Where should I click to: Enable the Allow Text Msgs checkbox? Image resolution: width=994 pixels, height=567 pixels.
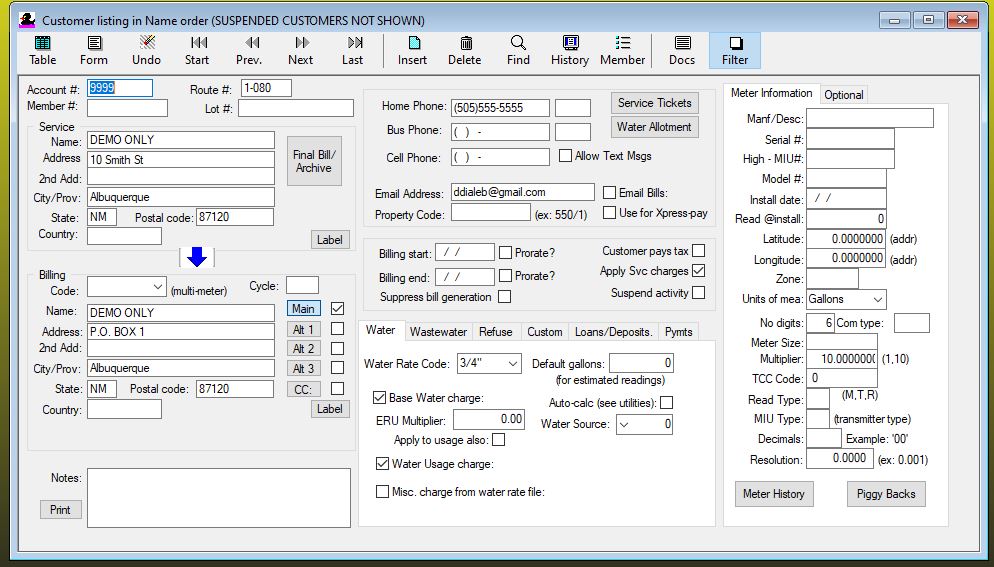566,156
